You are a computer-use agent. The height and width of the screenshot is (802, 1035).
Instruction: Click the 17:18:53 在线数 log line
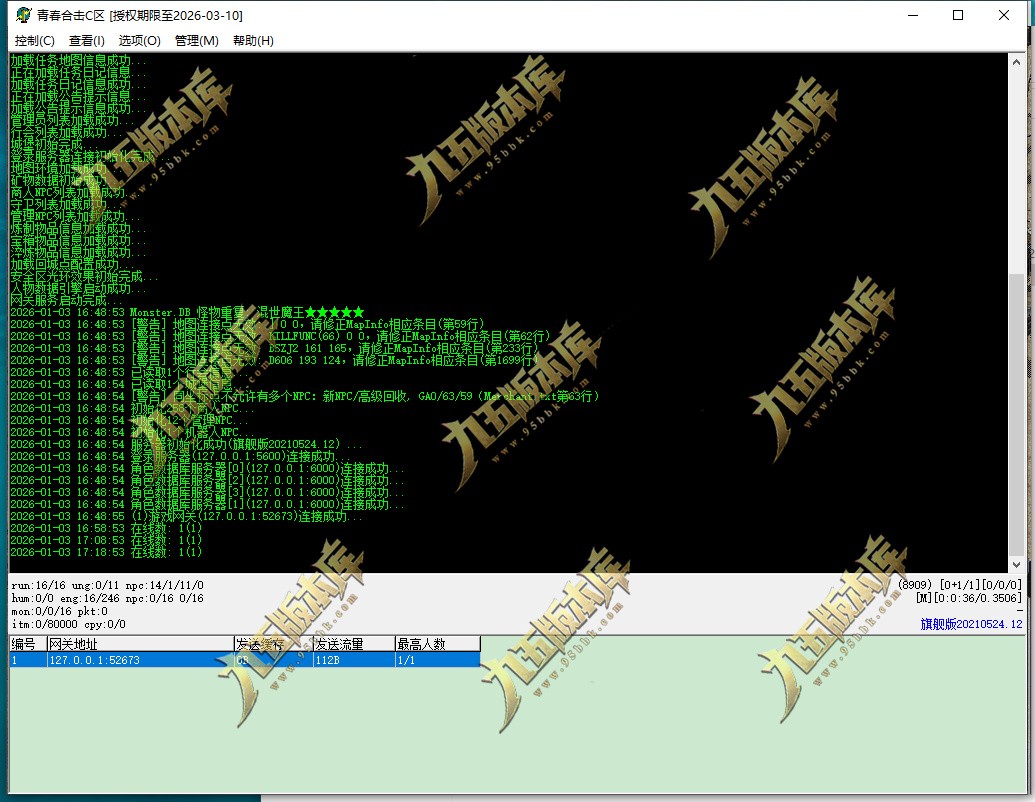[106, 552]
